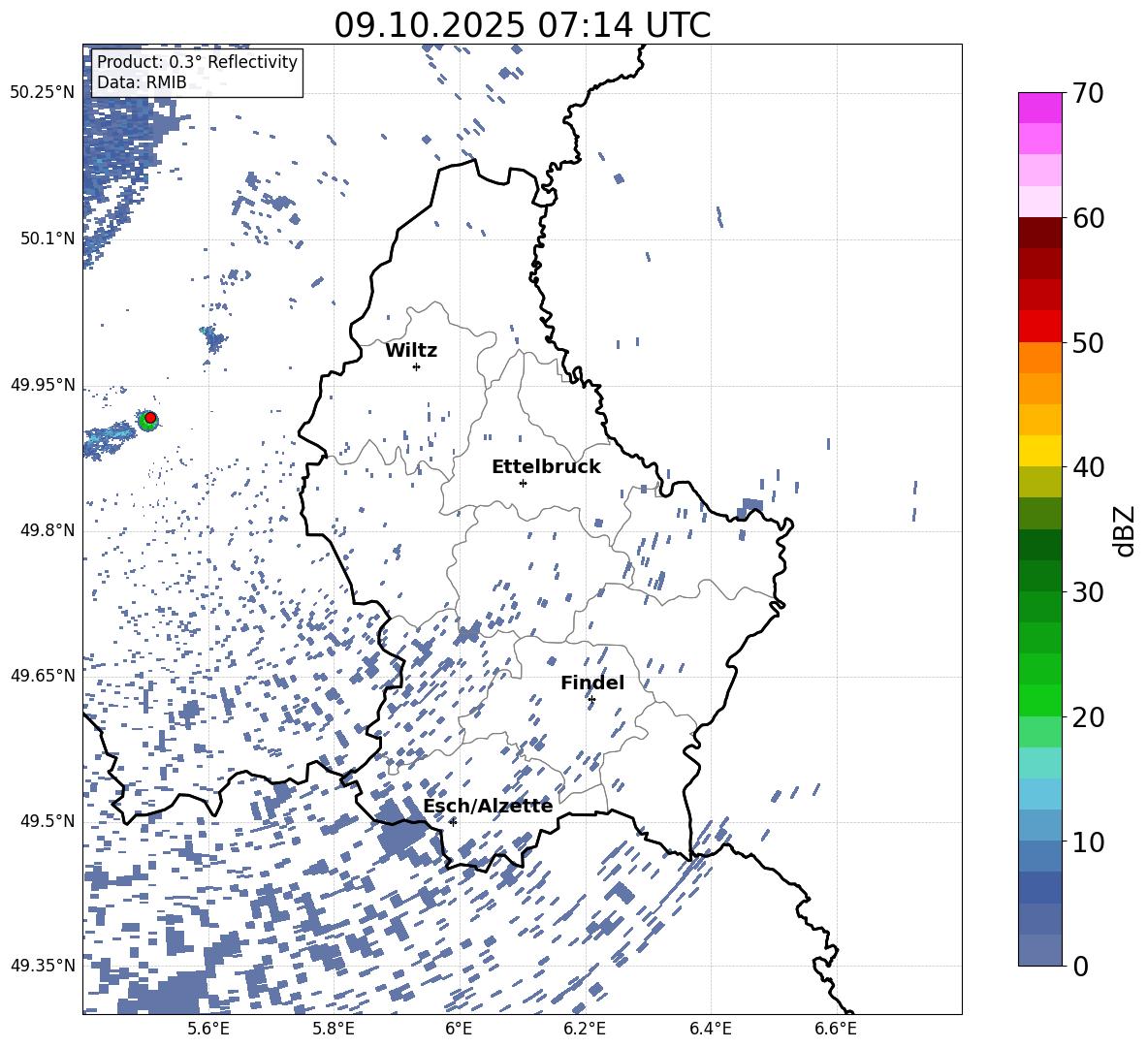Click the 30 colorbar tick label
This screenshot has width=1148, height=1048.
(x=1088, y=591)
